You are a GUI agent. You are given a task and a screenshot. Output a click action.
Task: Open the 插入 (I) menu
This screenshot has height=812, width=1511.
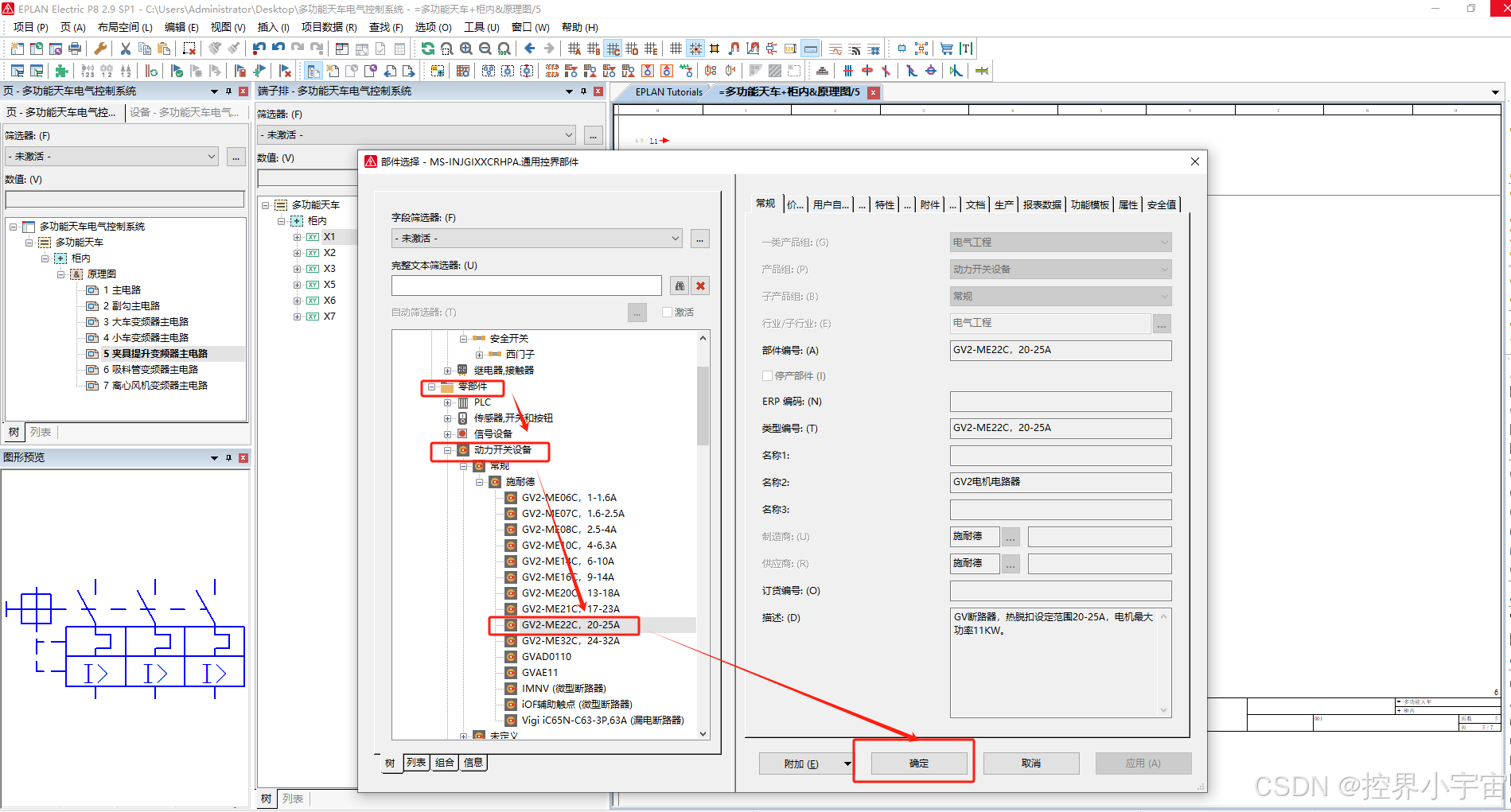(x=273, y=27)
